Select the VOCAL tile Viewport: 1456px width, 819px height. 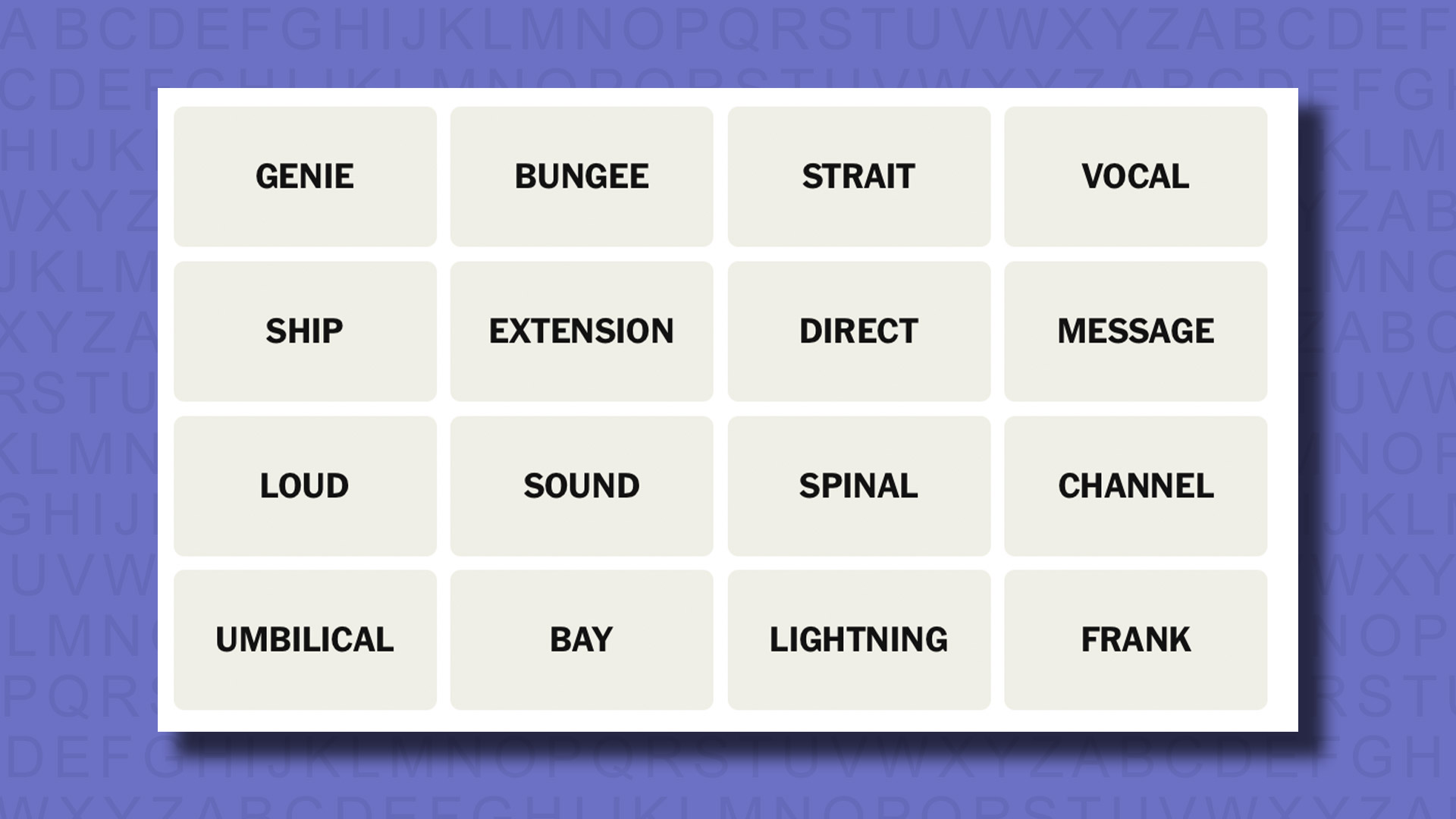(x=1135, y=176)
